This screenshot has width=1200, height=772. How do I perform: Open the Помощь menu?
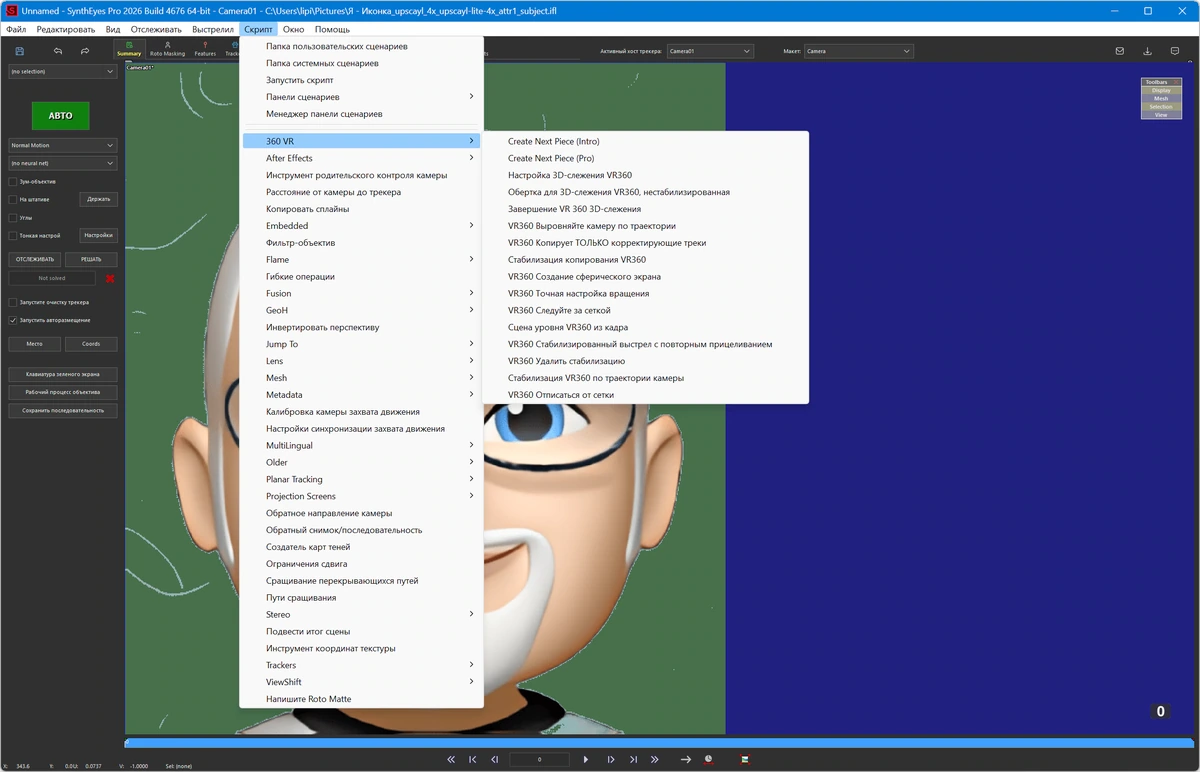(332, 29)
